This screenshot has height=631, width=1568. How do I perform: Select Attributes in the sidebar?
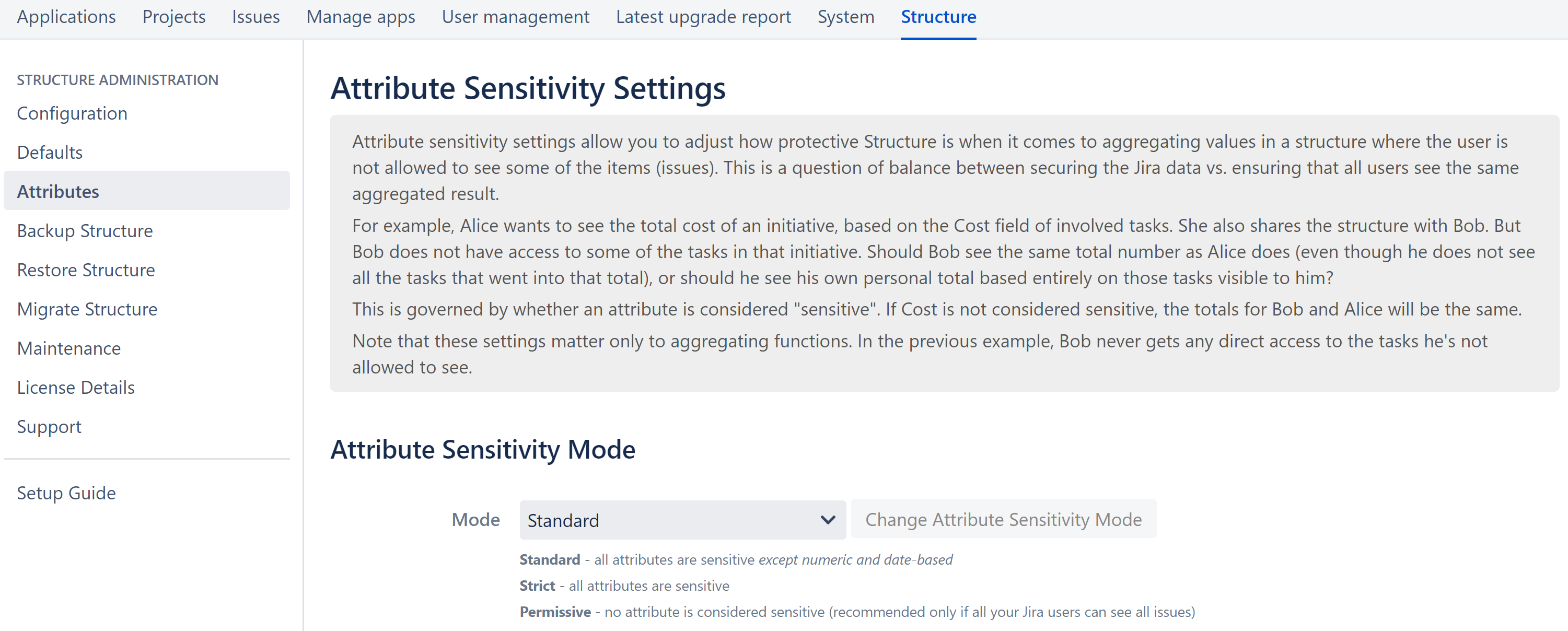[x=58, y=191]
